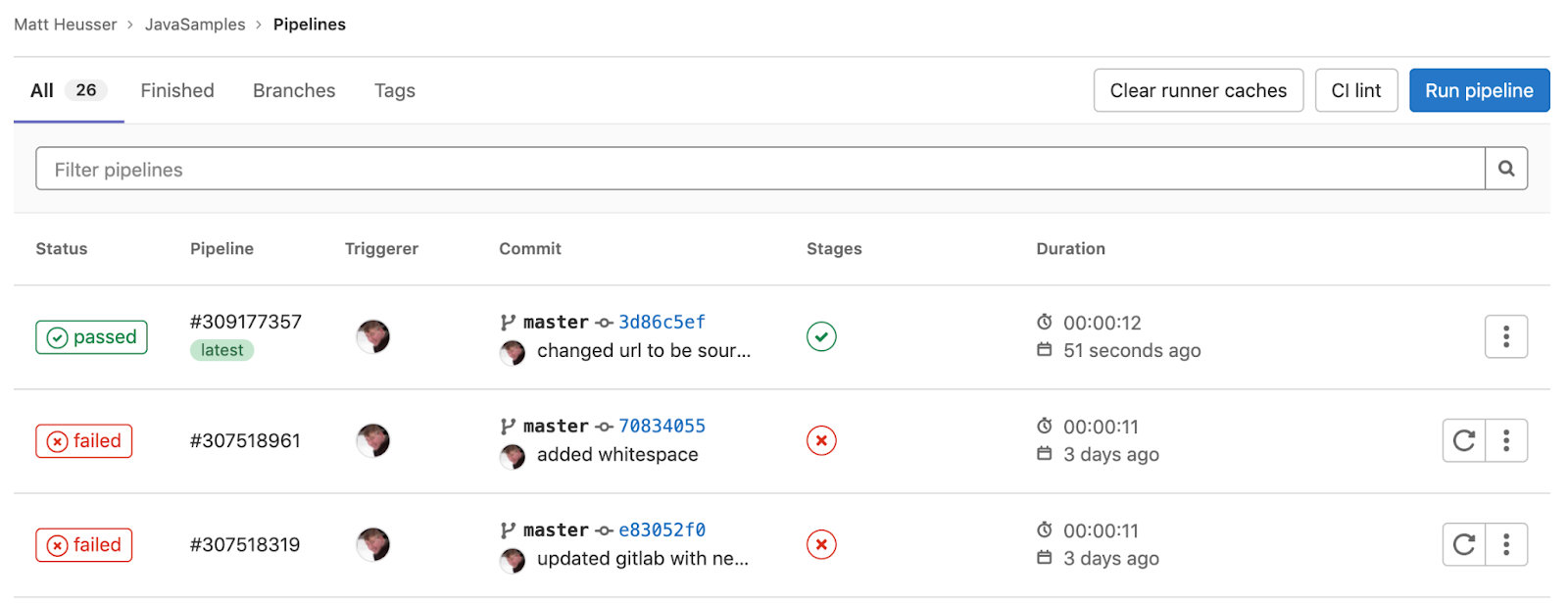
Task: Retry pipeline #307518961 with the retry icon
Action: 1464,440
